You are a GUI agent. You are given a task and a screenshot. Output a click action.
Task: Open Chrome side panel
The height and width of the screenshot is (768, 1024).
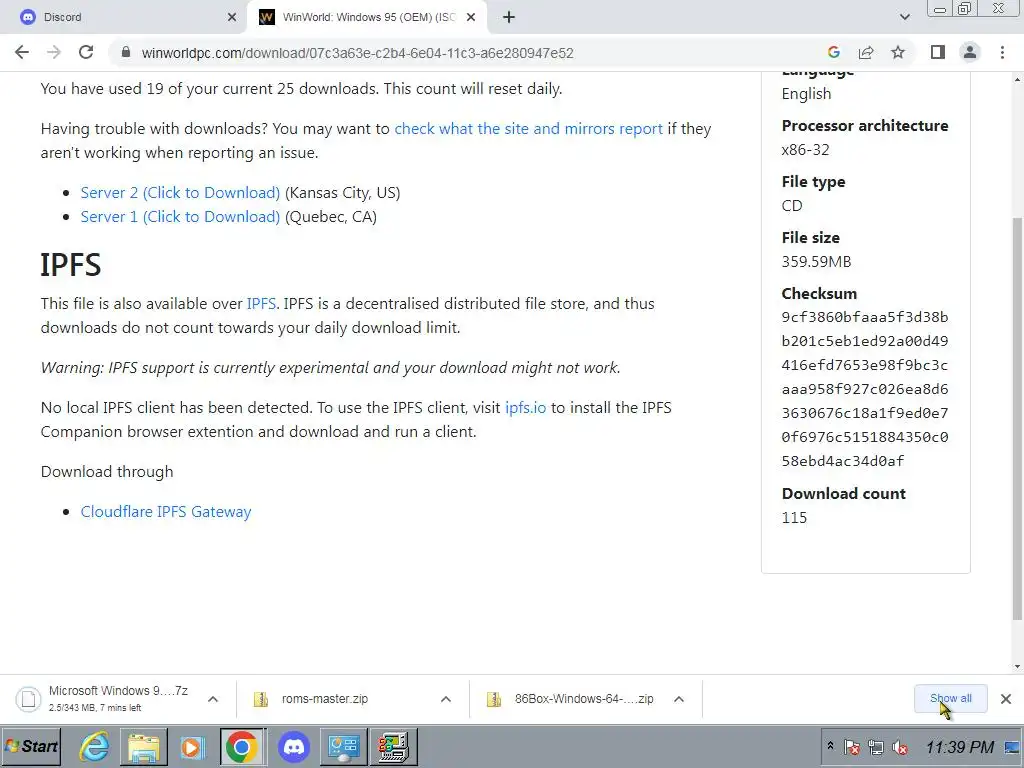click(x=938, y=52)
